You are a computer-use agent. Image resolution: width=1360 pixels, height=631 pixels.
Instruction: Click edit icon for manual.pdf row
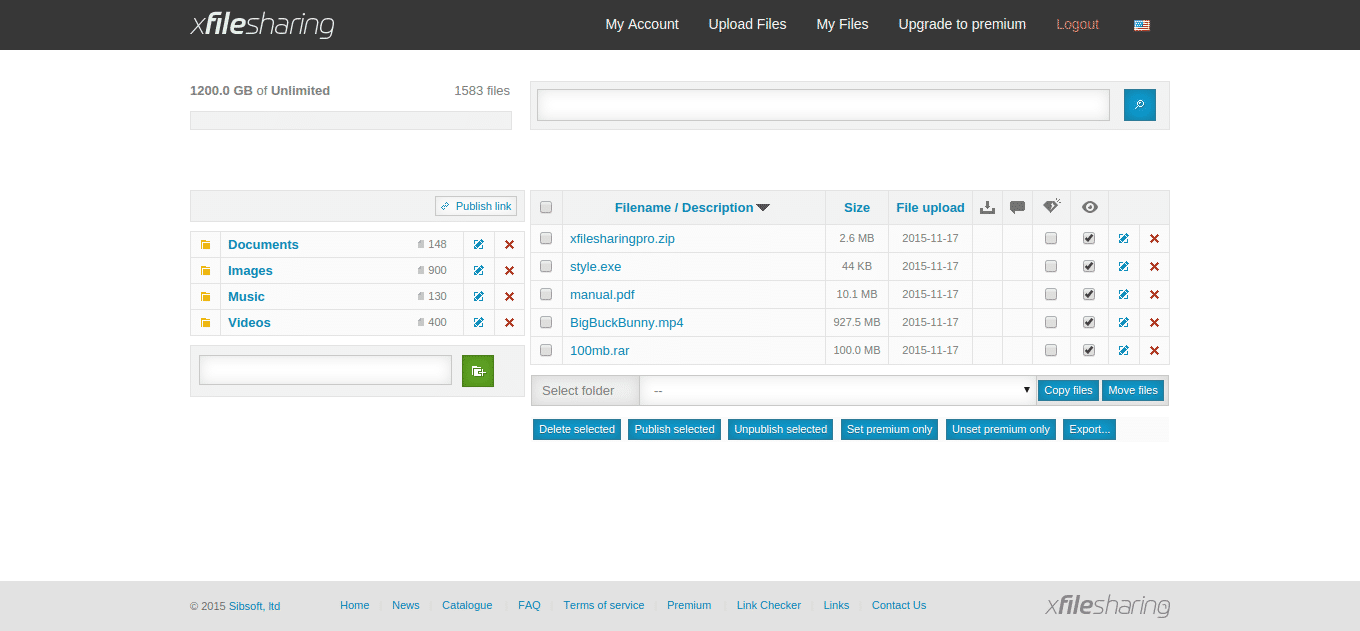(1124, 295)
